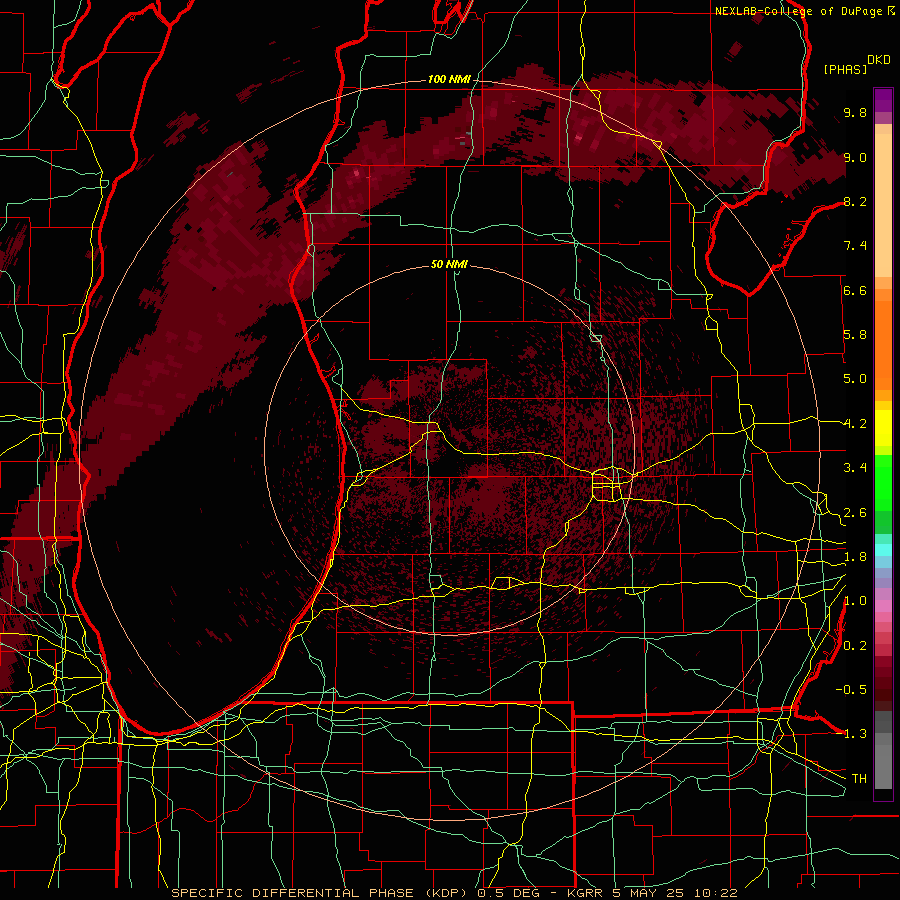Click the DKD legend header label
This screenshot has width=900, height=900.
point(879,60)
